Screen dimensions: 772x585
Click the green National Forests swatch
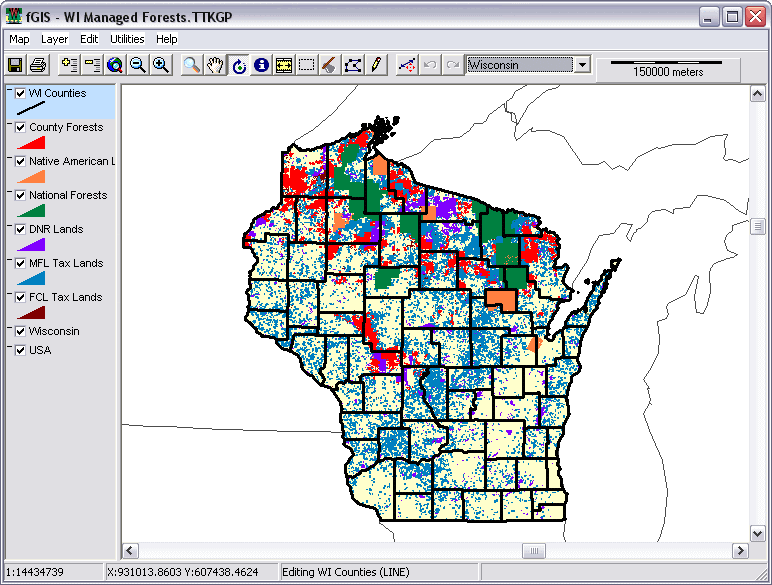tap(31, 211)
